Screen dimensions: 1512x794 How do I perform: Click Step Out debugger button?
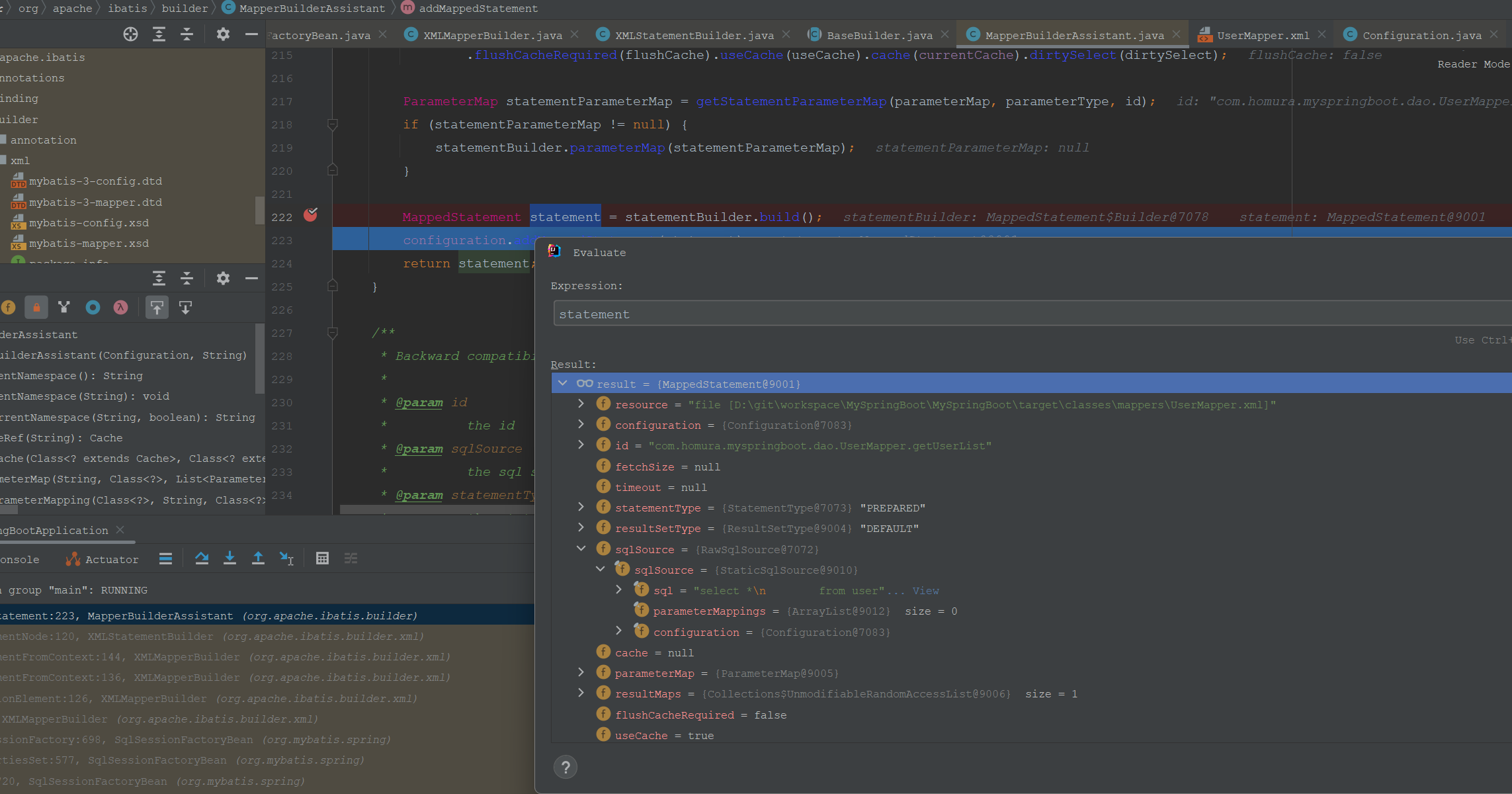[x=258, y=558]
